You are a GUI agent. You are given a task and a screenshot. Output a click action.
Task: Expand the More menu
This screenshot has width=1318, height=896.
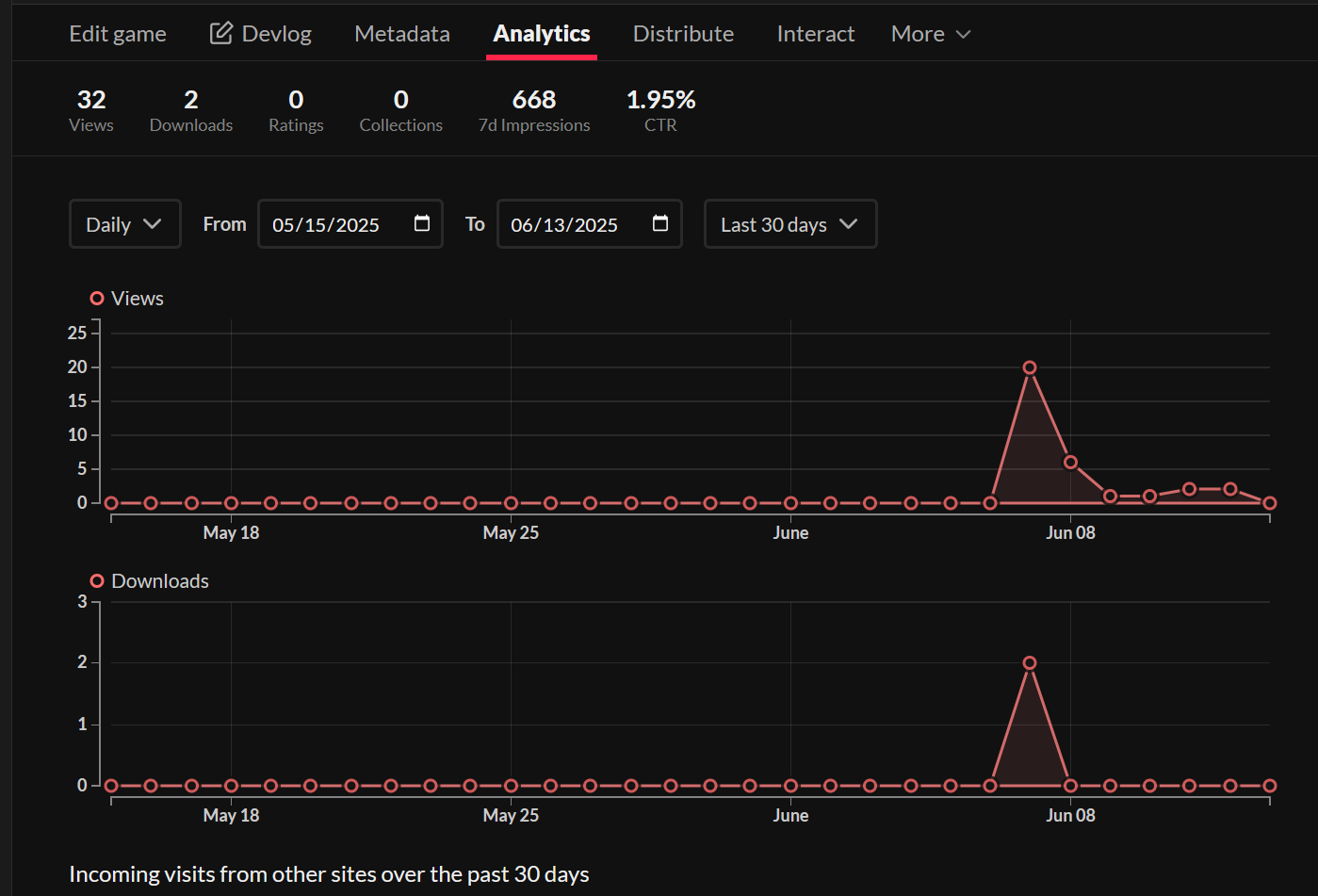click(x=931, y=34)
